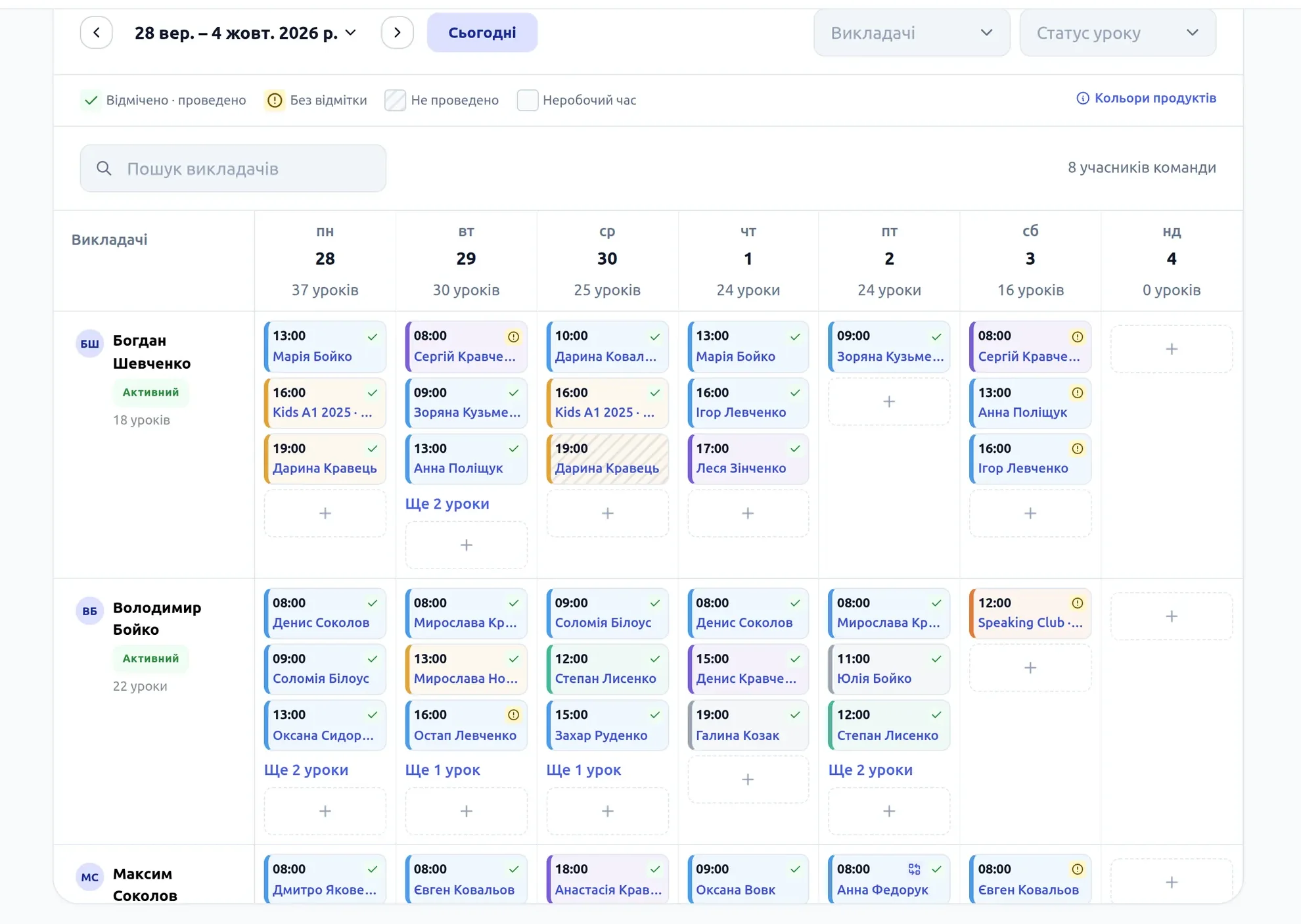Open the Кольори продуктів info link
Screen dimensions: 1301x924
click(x=1146, y=98)
